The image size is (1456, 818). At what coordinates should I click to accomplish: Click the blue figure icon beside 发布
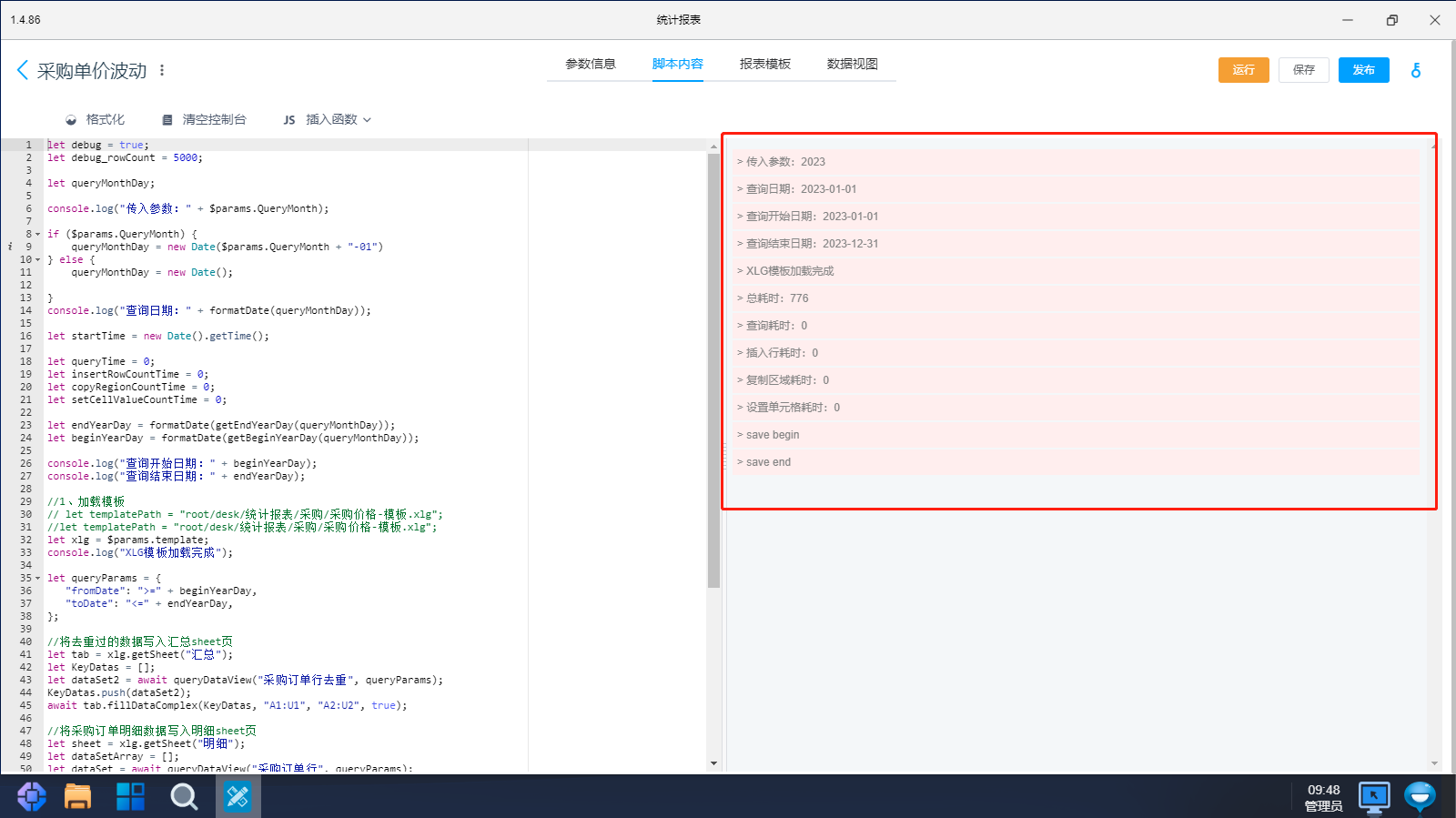click(1415, 70)
